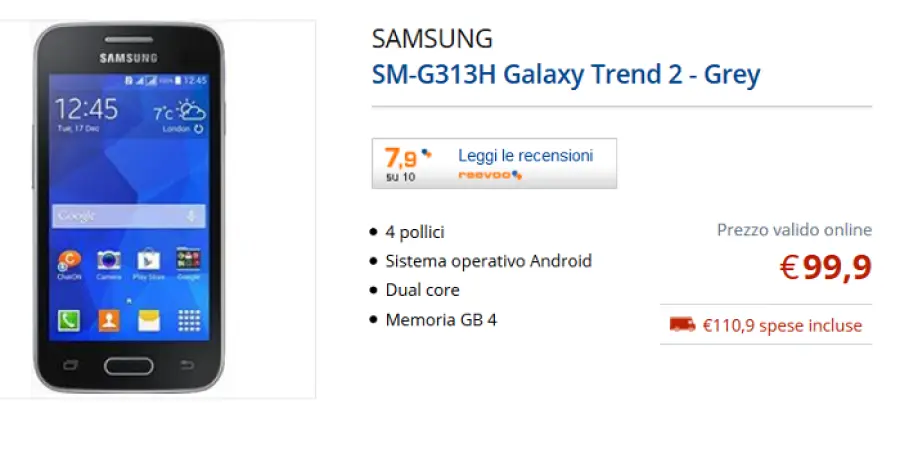Tap the orange Contacts icon on phone

109,320
